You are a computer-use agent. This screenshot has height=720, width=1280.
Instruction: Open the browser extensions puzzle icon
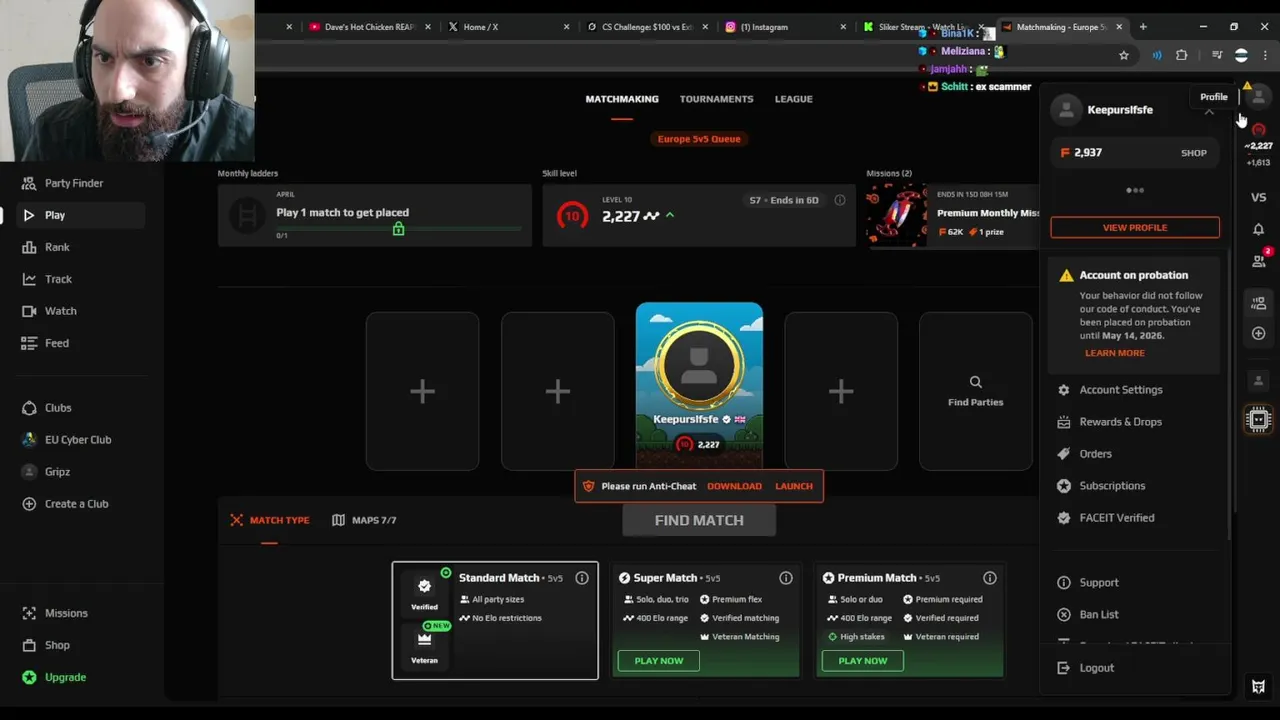1181,55
